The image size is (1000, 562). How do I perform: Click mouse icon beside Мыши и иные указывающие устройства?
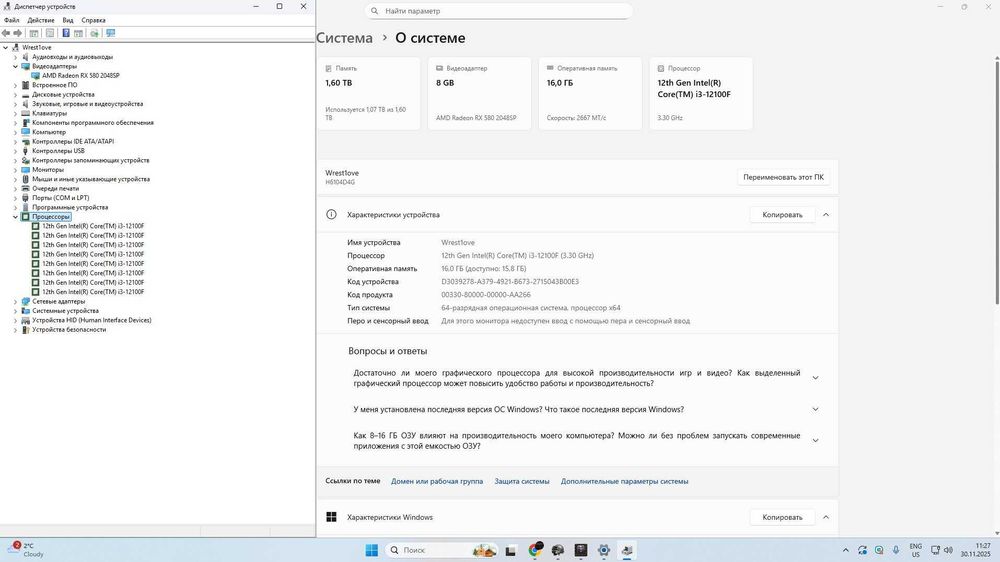click(x=26, y=179)
